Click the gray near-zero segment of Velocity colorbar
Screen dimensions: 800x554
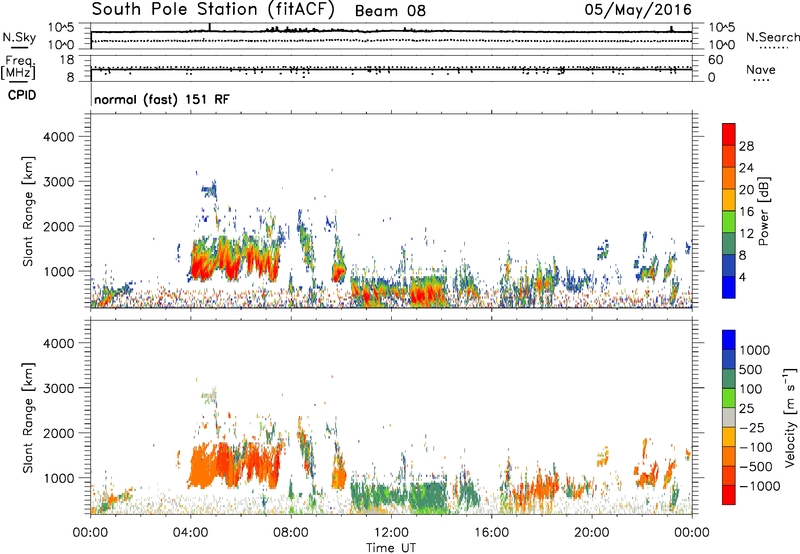(x=729, y=417)
